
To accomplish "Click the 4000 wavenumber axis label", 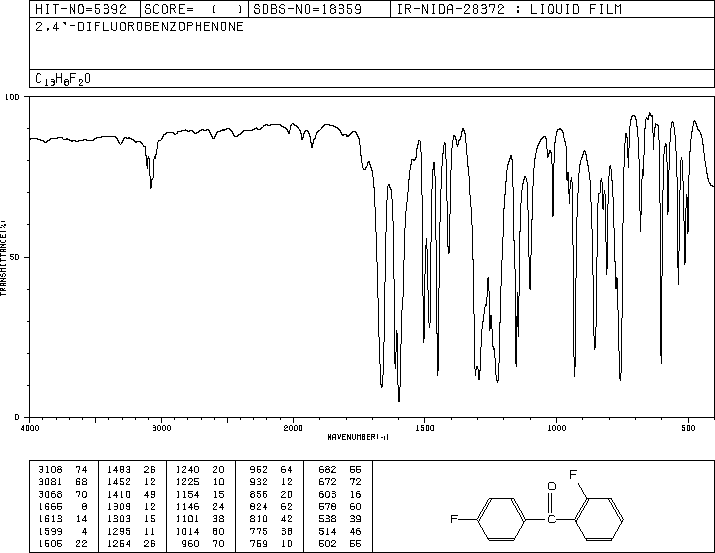I will coord(30,428).
